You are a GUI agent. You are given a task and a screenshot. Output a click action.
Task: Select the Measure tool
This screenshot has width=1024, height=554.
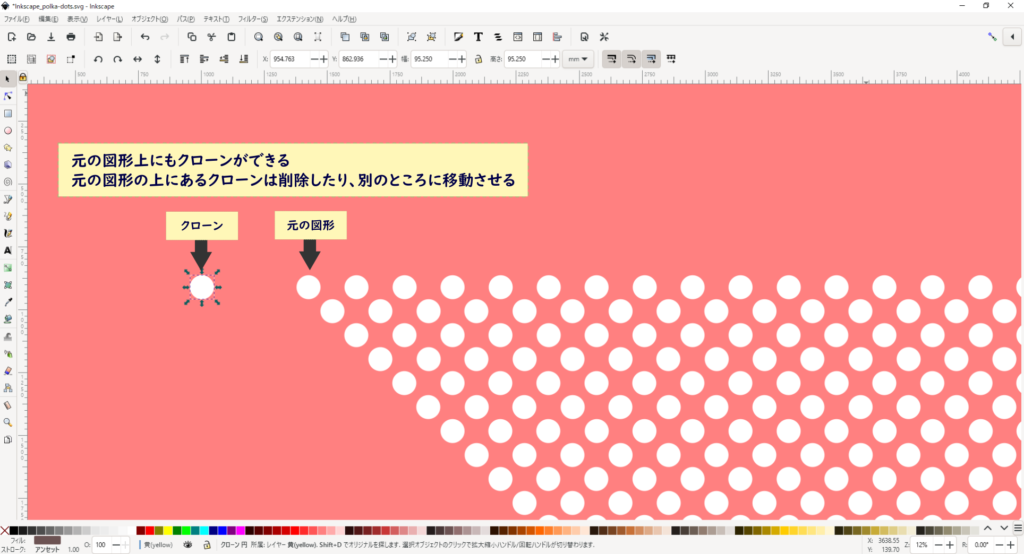point(8,405)
